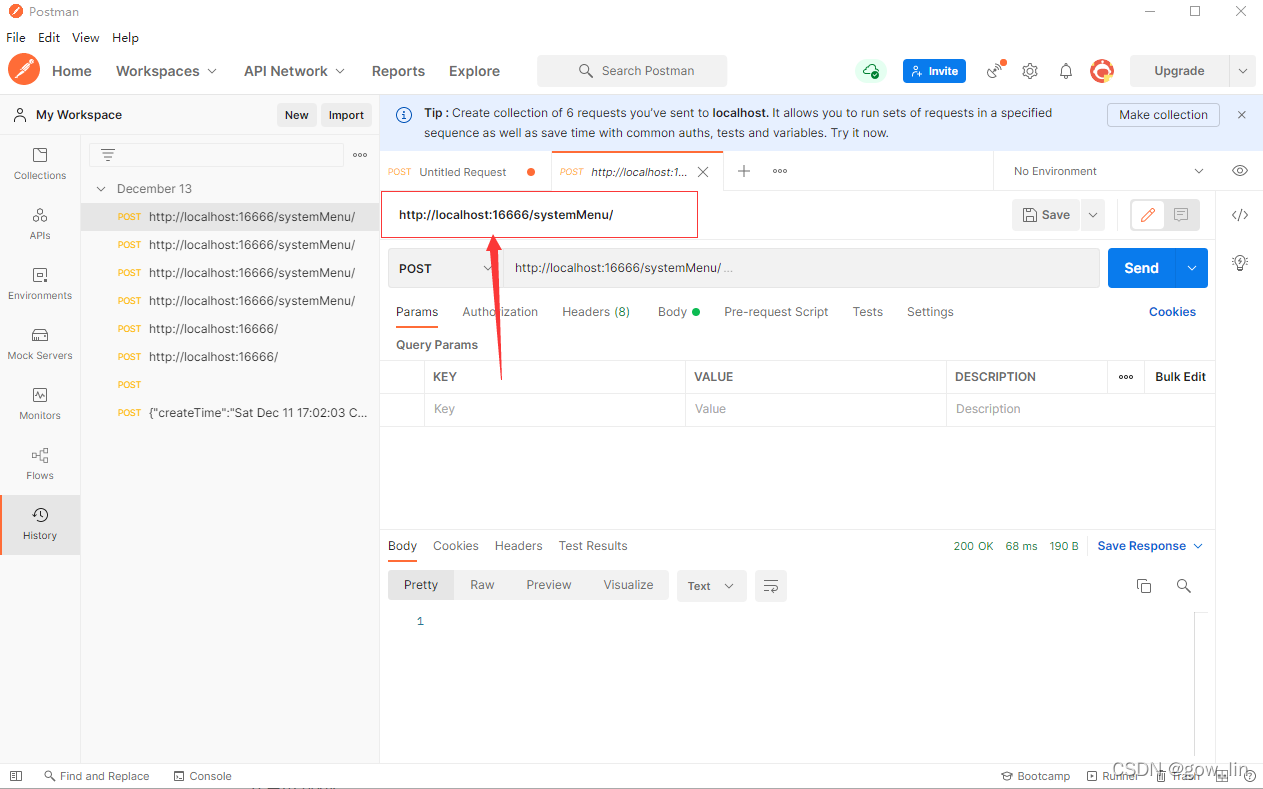Open Environments in the sidebar

(40, 284)
